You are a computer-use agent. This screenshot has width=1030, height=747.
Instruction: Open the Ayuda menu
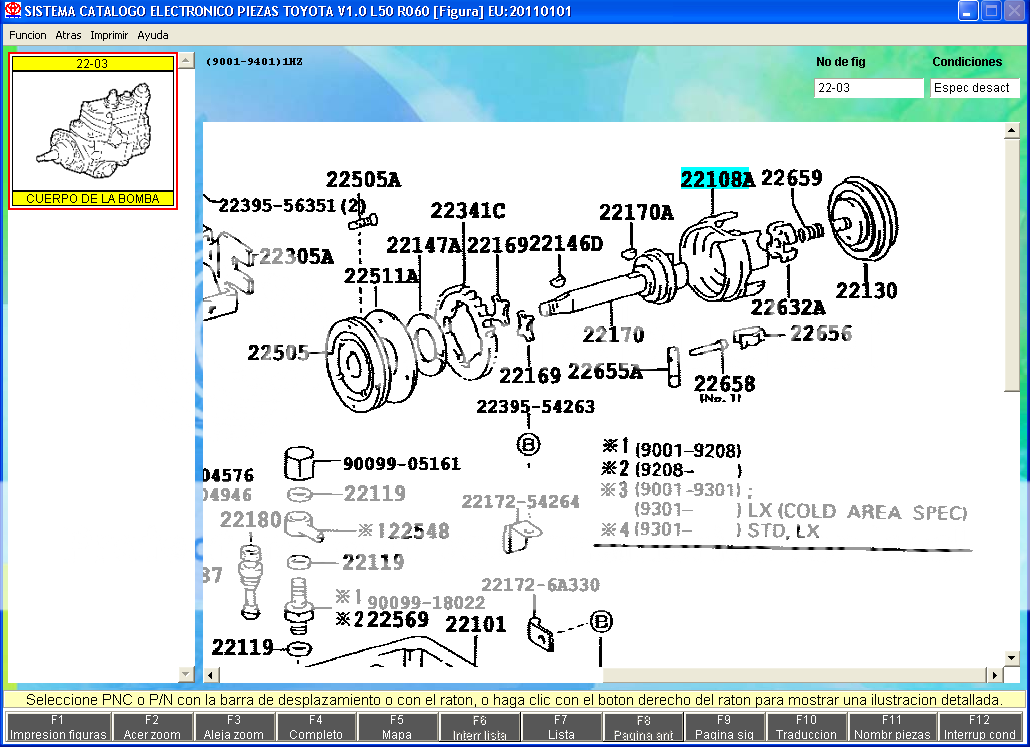[153, 35]
